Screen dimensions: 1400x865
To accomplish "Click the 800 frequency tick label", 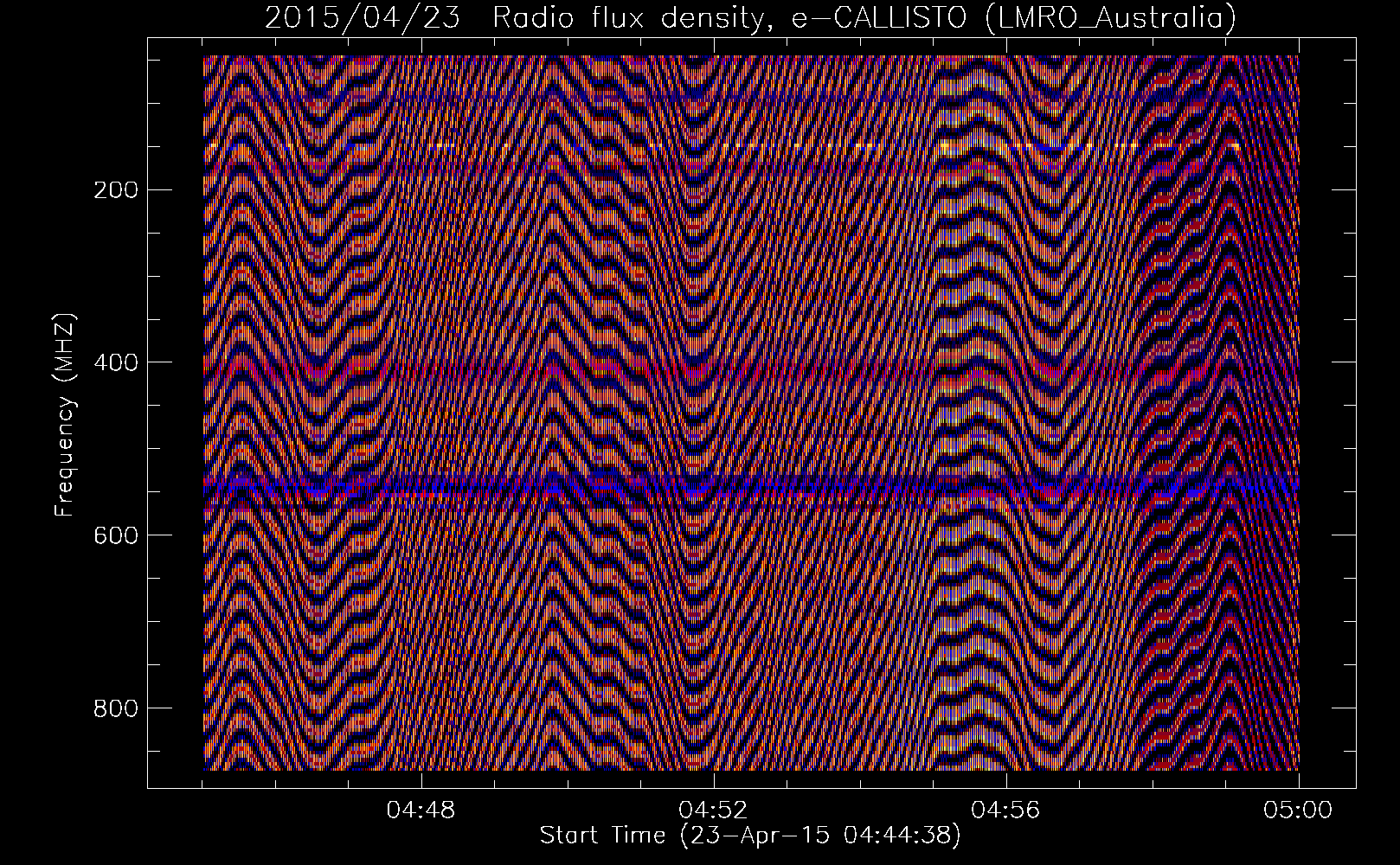I will click(115, 708).
